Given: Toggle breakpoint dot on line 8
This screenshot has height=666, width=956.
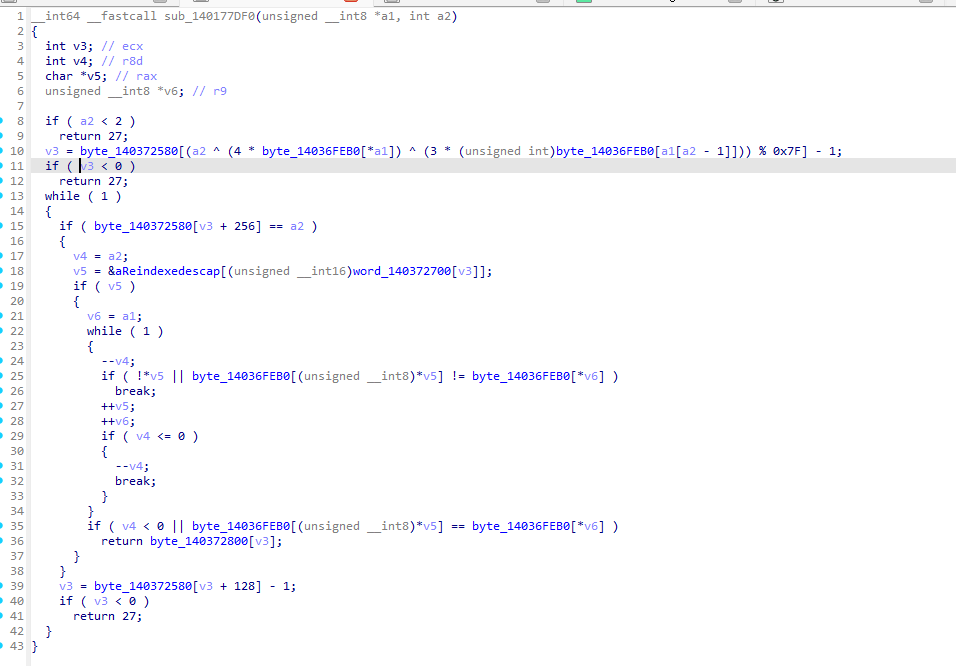Looking at the screenshot, I should 1,121.
